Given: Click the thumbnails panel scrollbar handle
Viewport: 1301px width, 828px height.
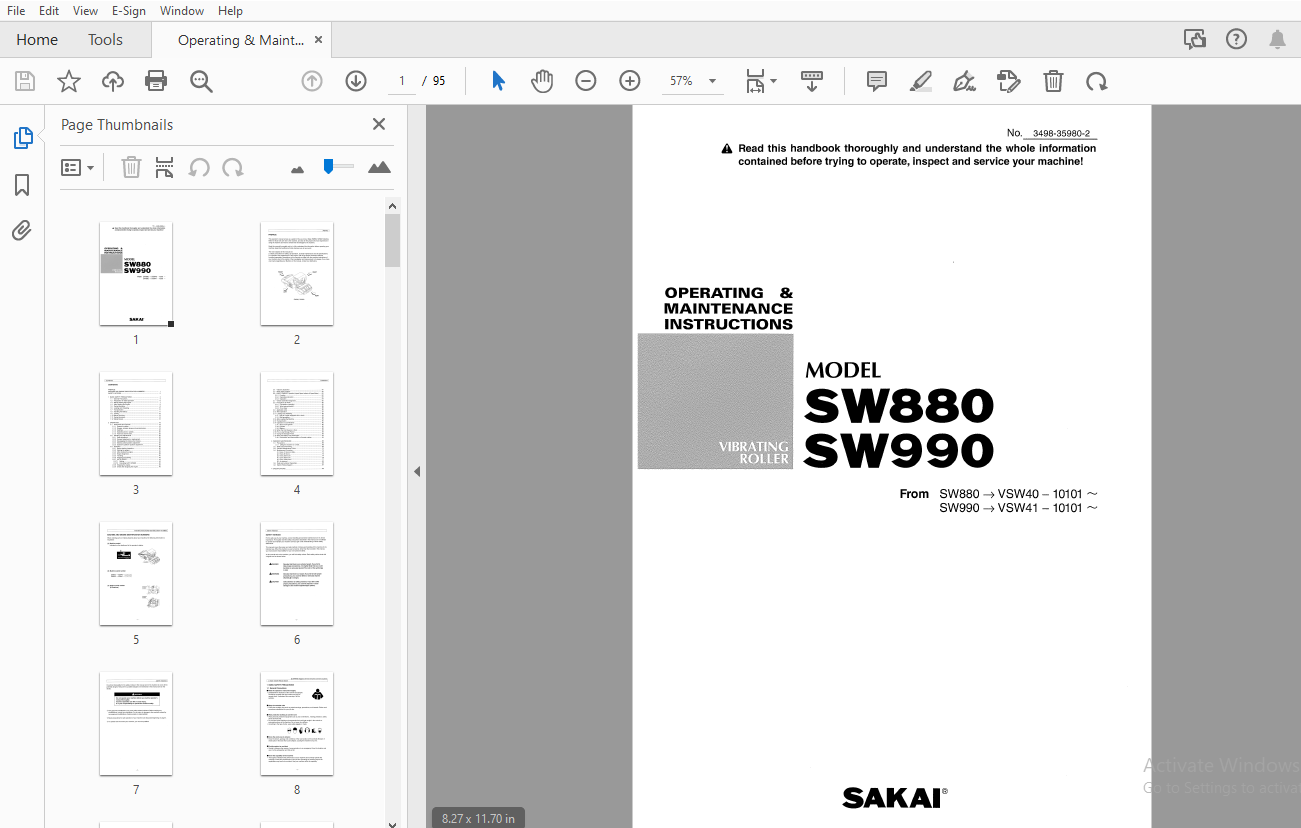Looking at the screenshot, I should tap(392, 240).
